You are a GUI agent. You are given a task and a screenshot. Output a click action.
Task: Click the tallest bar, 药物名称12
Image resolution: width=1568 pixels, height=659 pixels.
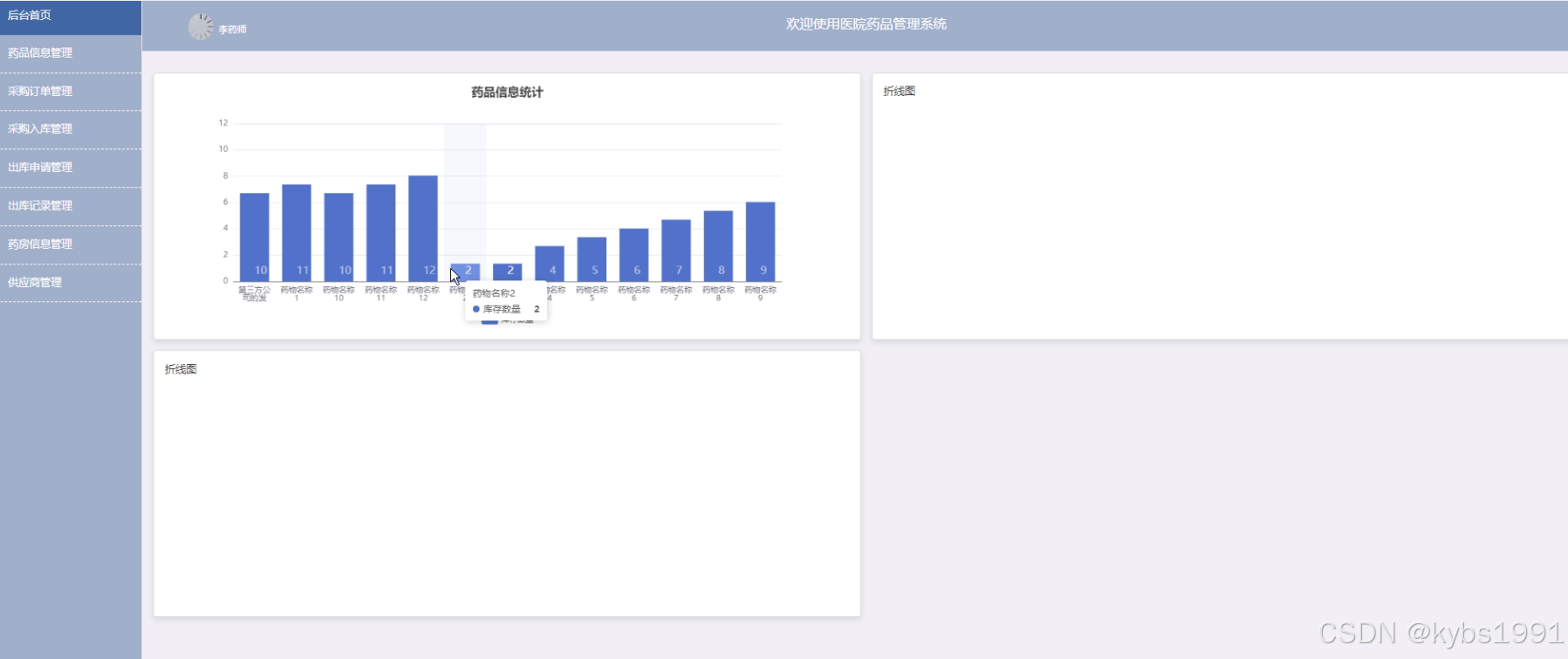pos(423,229)
